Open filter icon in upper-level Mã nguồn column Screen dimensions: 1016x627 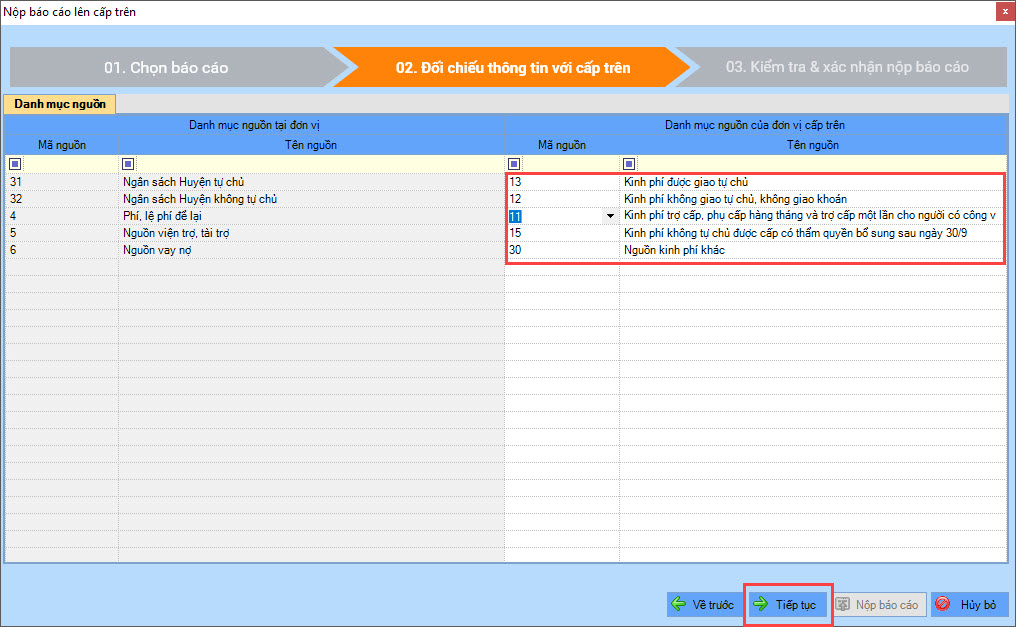[514, 164]
